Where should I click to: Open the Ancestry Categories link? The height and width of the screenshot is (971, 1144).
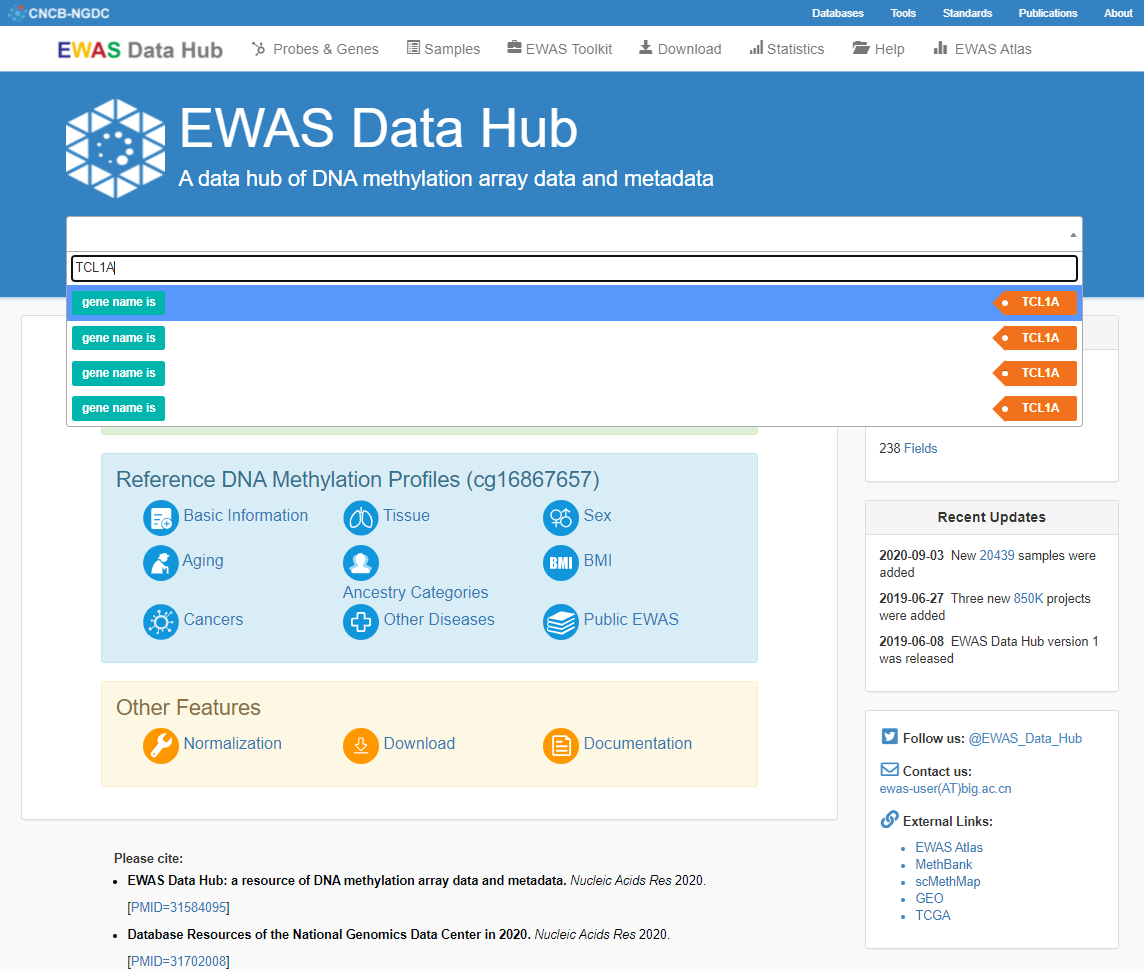click(x=415, y=592)
